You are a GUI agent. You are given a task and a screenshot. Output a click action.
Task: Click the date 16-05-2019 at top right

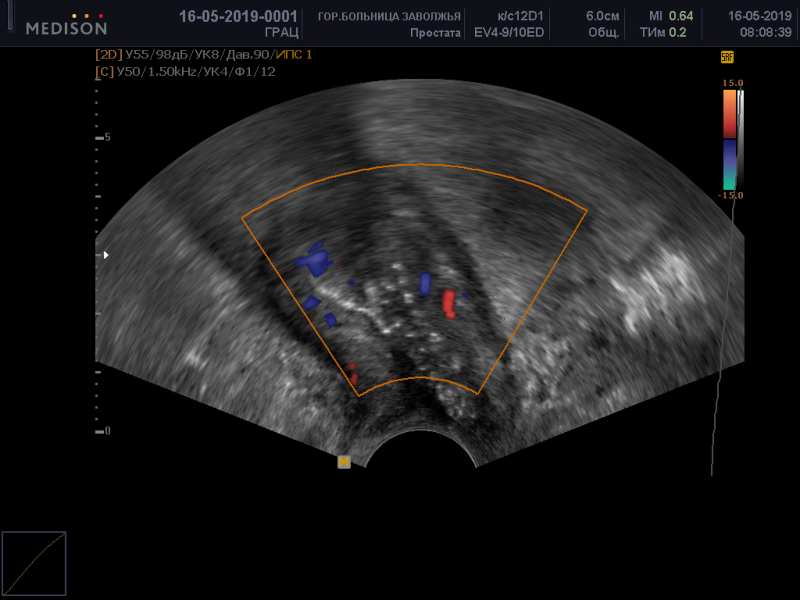[760, 16]
